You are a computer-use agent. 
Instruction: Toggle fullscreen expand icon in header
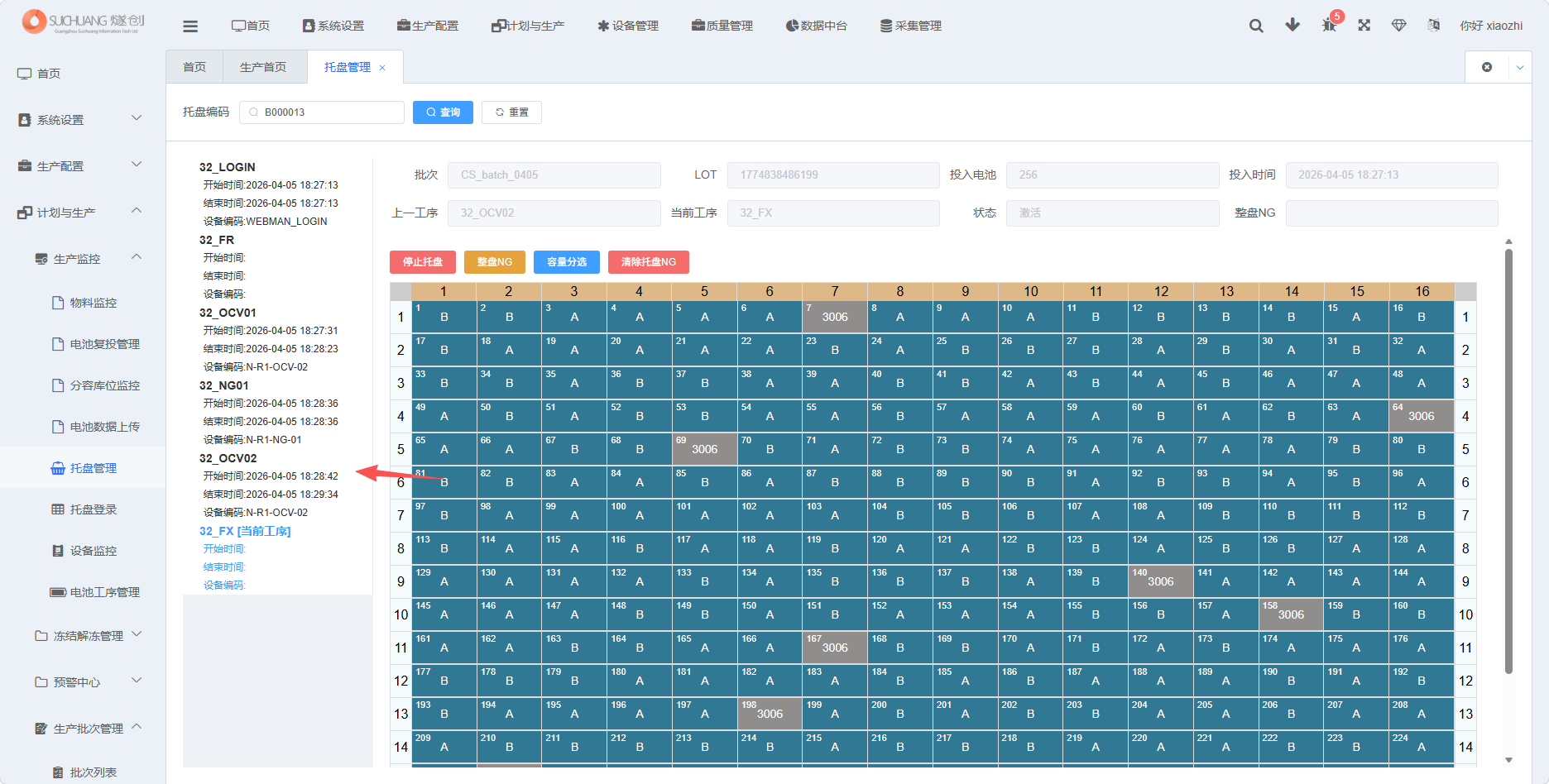1364,25
